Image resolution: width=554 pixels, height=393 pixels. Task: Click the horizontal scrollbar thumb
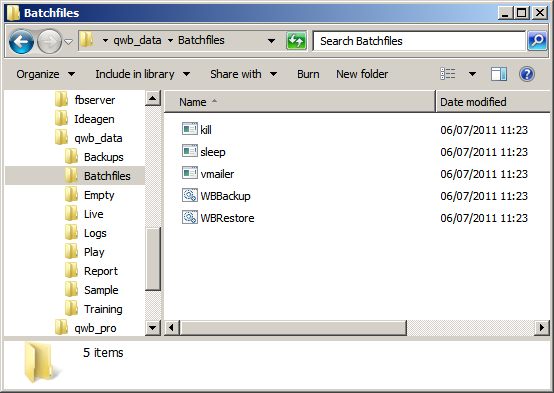pyautogui.click(x=293, y=328)
